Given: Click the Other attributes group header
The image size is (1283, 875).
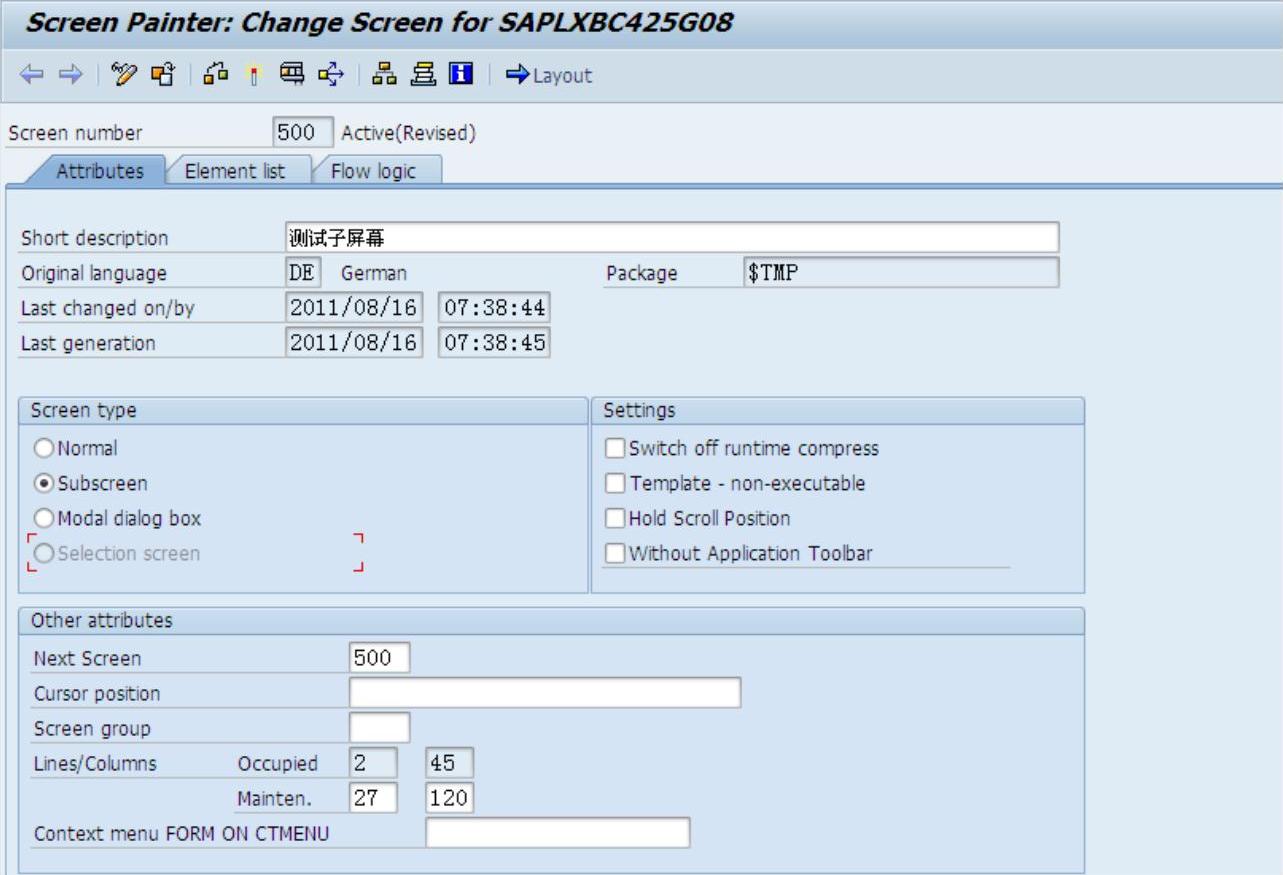Looking at the screenshot, I should click(x=551, y=621).
